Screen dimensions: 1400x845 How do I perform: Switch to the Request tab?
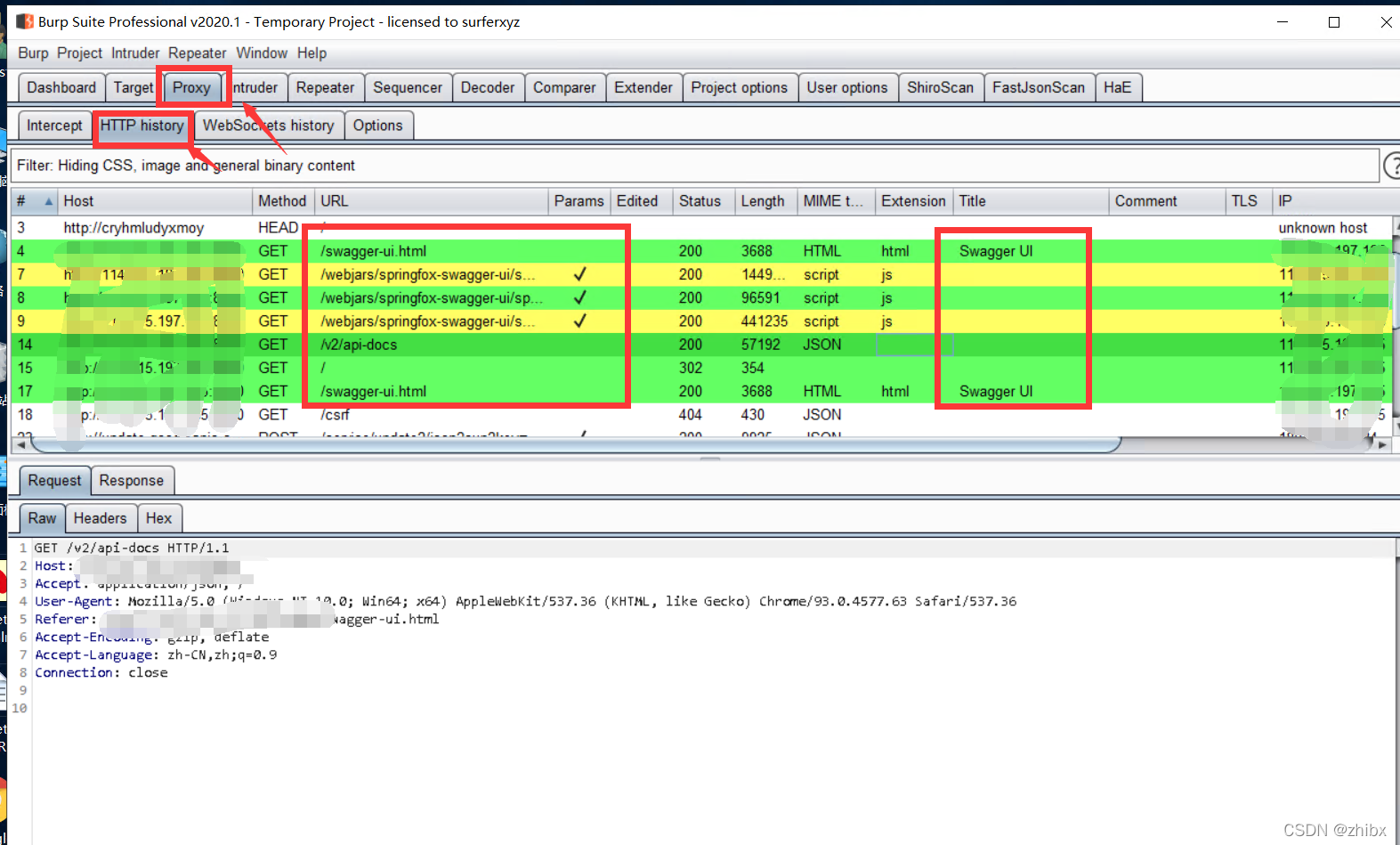tap(54, 481)
